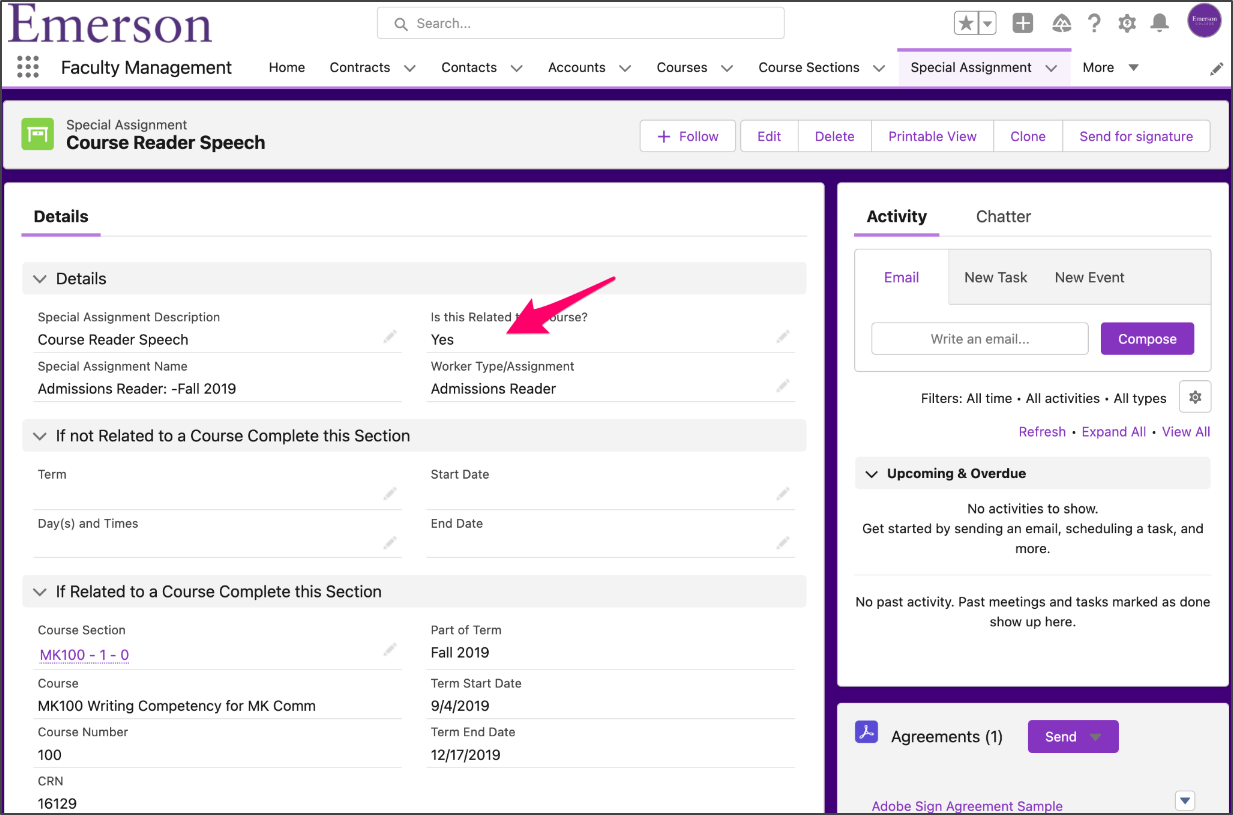The height and width of the screenshot is (815, 1233).
Task: Click the Delete button
Action: pyautogui.click(x=835, y=136)
